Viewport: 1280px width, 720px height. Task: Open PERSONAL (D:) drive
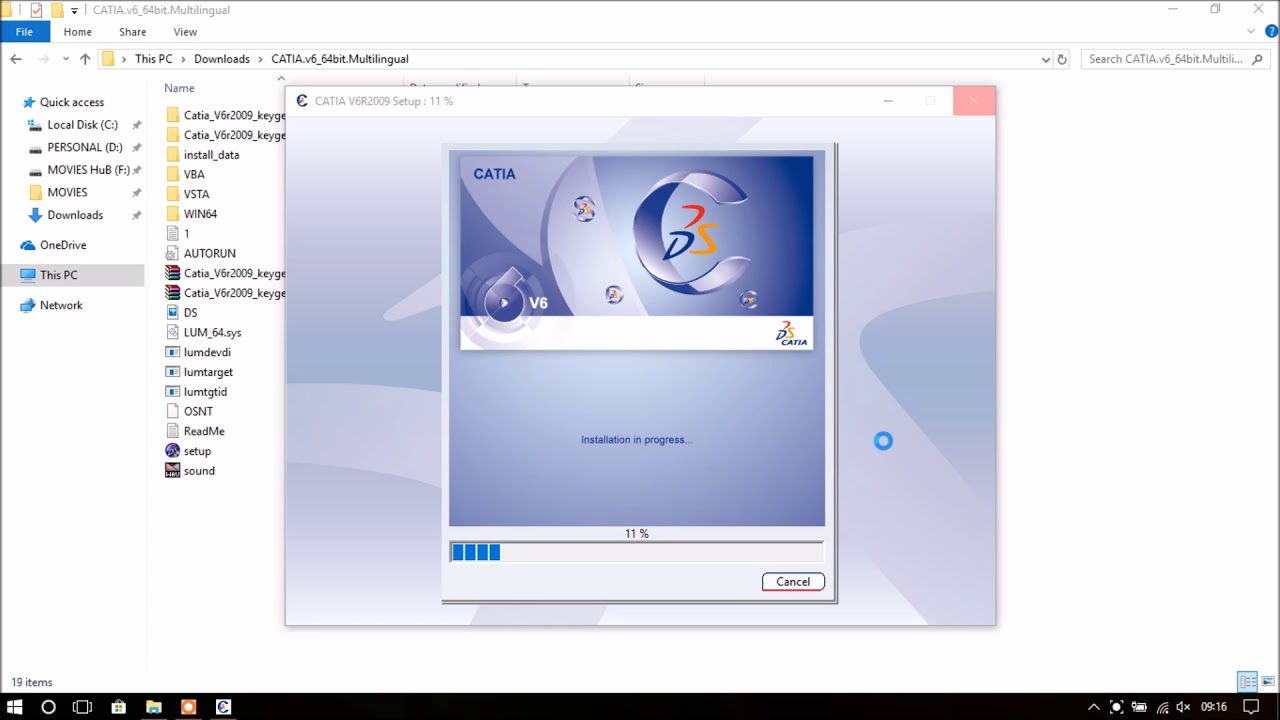point(84,147)
